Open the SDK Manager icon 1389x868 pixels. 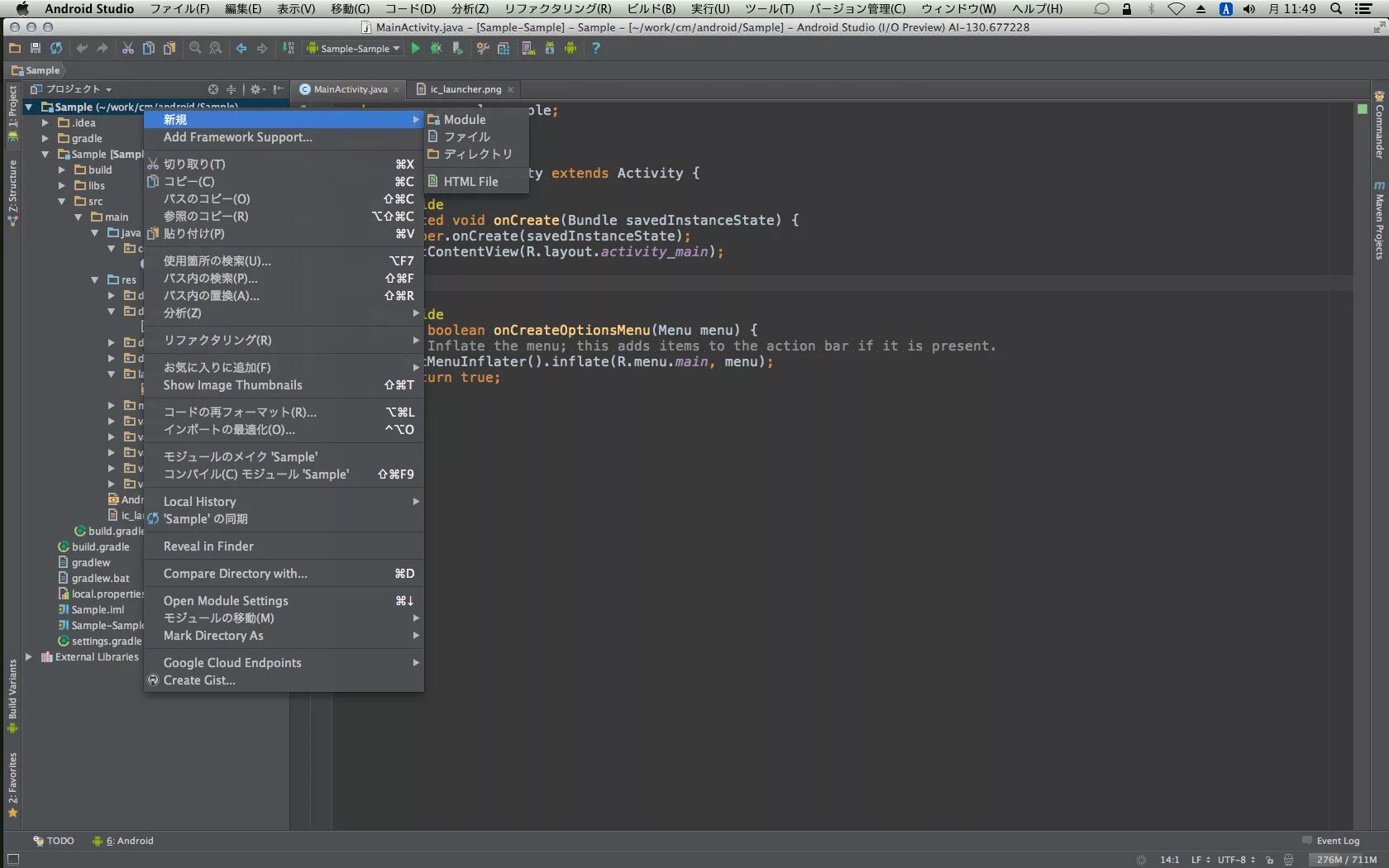(x=550, y=49)
